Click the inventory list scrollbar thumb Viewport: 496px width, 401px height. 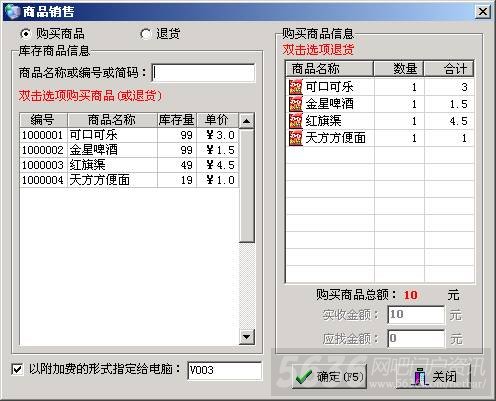pos(247,185)
